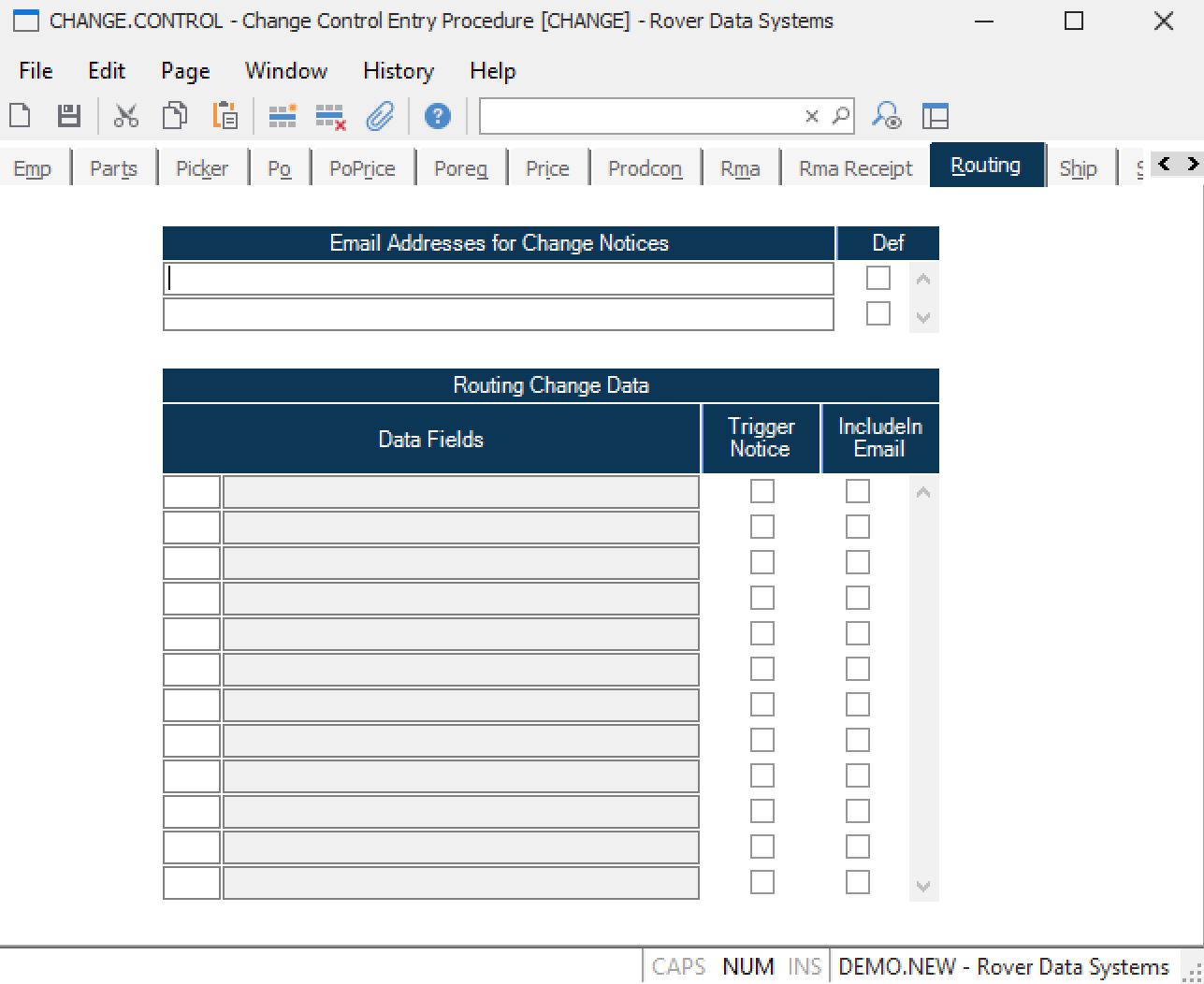Switch to the Rma Receipt tab
This screenshot has width=1204, height=984.
tap(855, 168)
